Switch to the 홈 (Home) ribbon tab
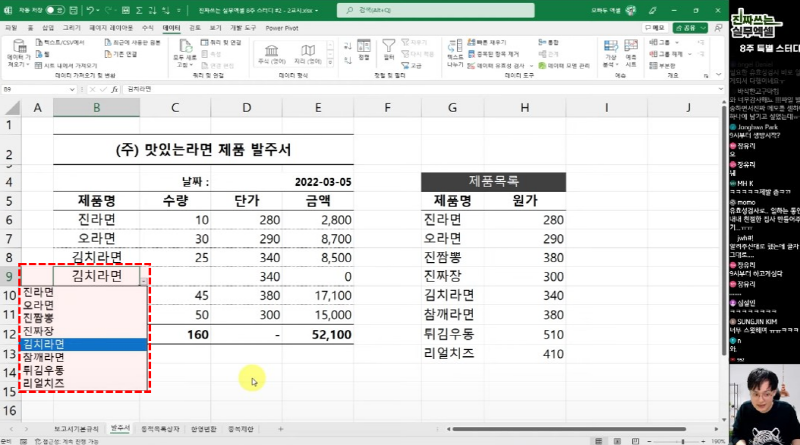 30,28
